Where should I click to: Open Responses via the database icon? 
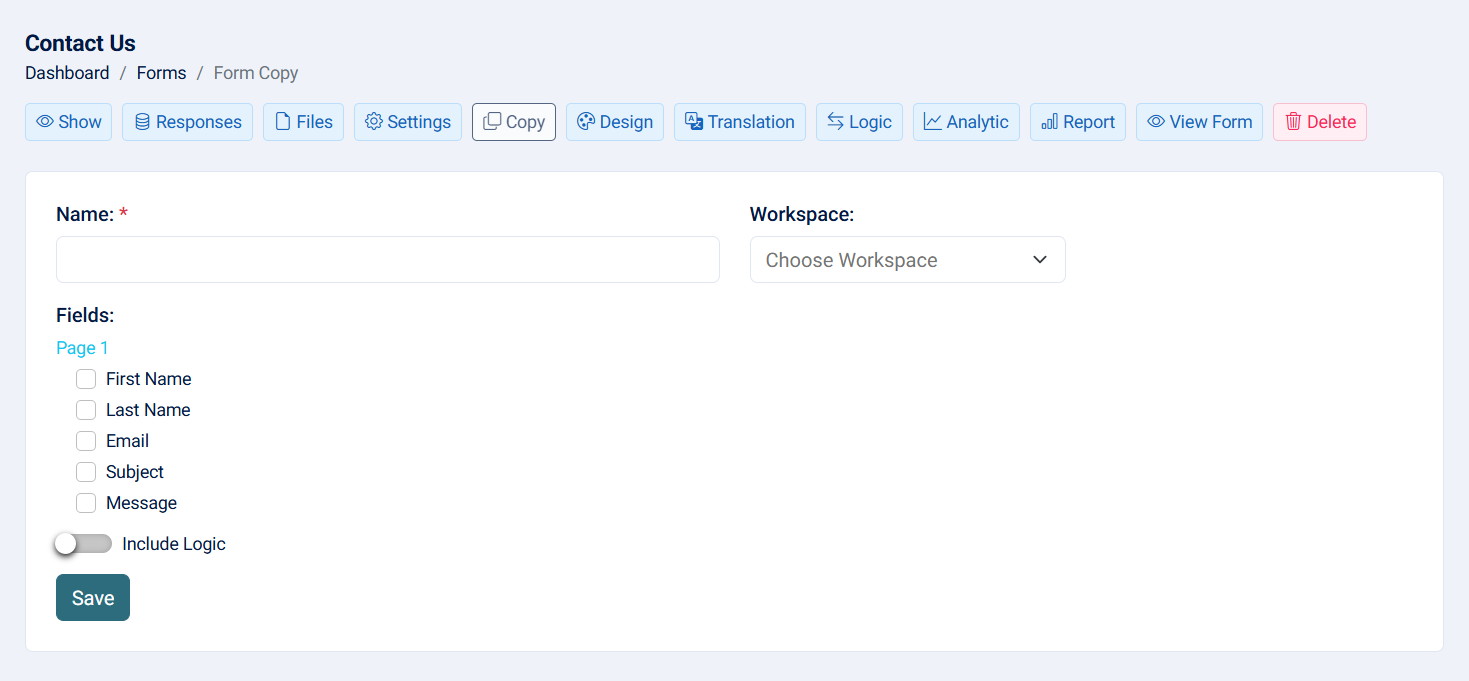pos(142,122)
